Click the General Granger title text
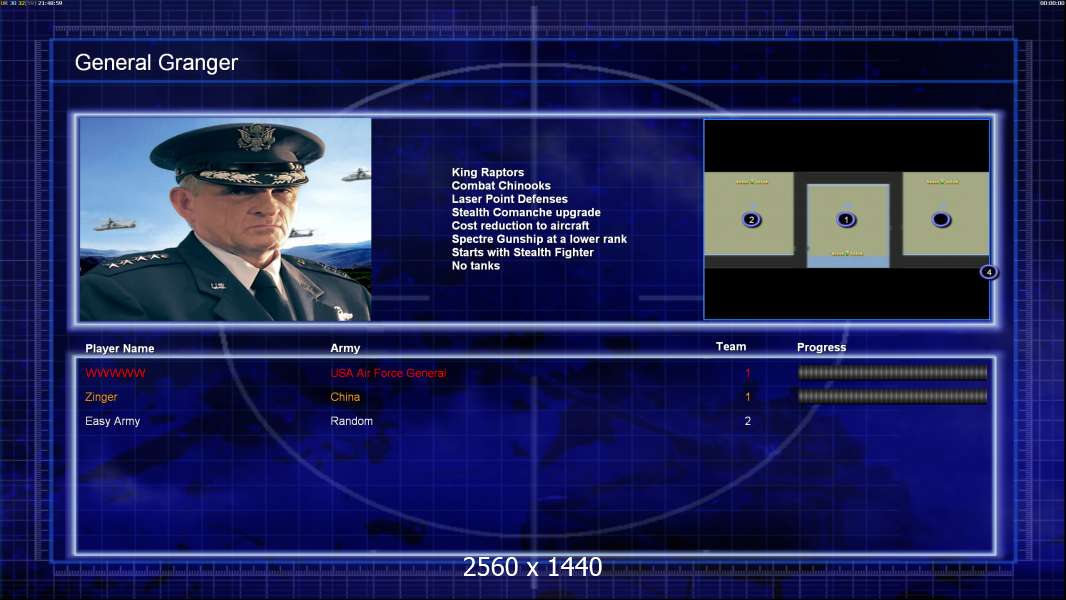Screen dimensions: 1066x600 [x=156, y=63]
